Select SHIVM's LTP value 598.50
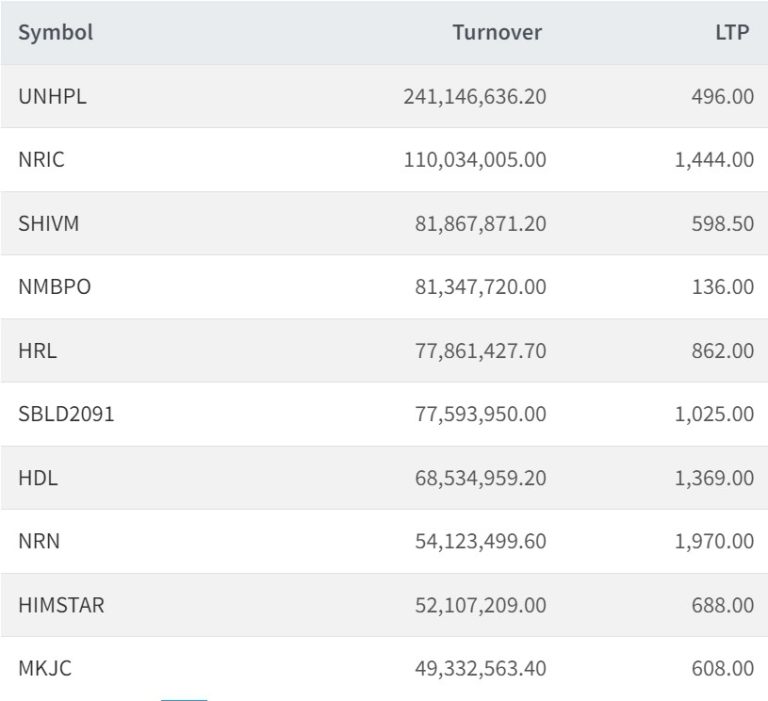Viewport: 768px width, 701px height. click(722, 223)
